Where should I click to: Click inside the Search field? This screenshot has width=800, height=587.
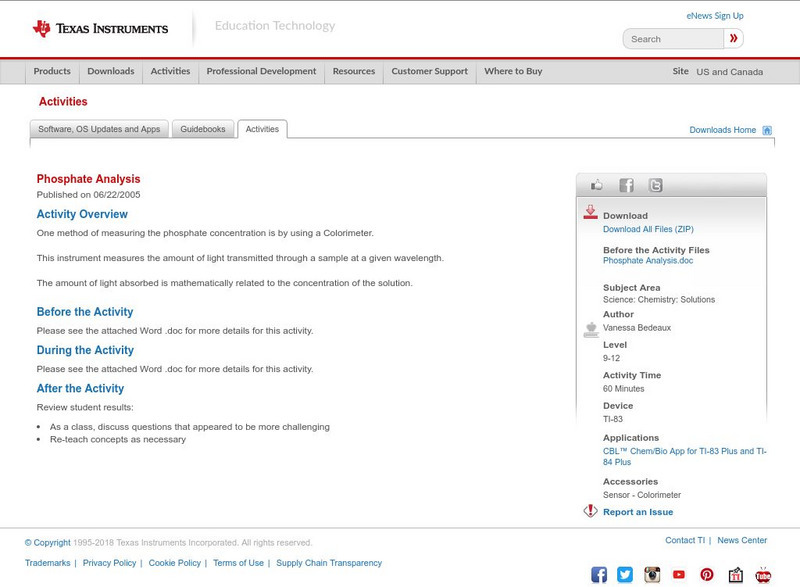(x=672, y=38)
